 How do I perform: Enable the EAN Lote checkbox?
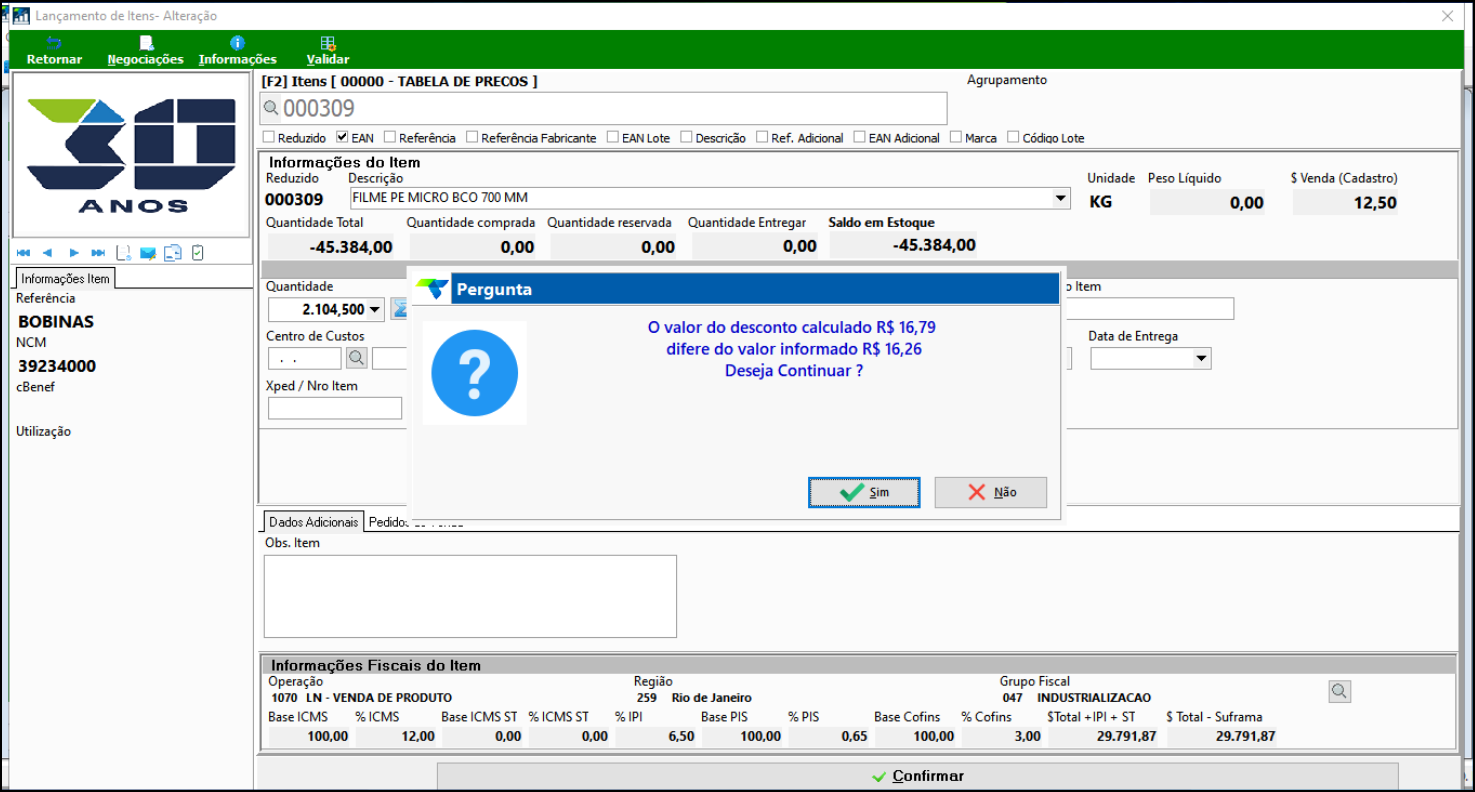[612, 137]
